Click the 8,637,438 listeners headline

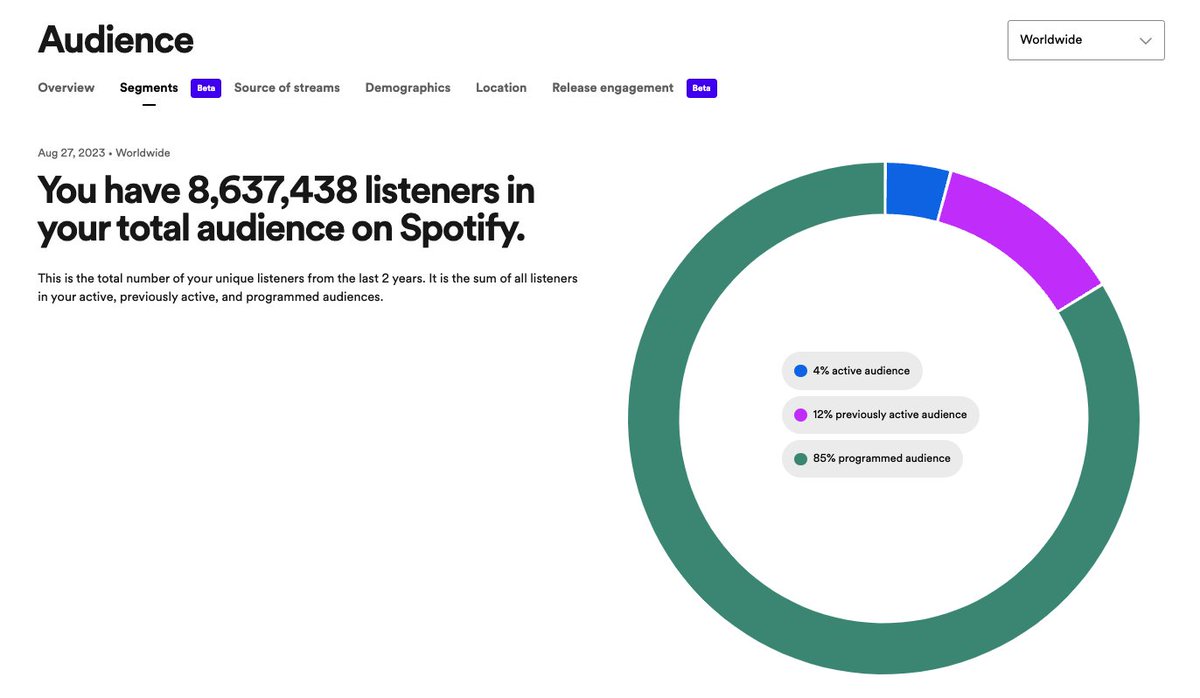coord(286,209)
